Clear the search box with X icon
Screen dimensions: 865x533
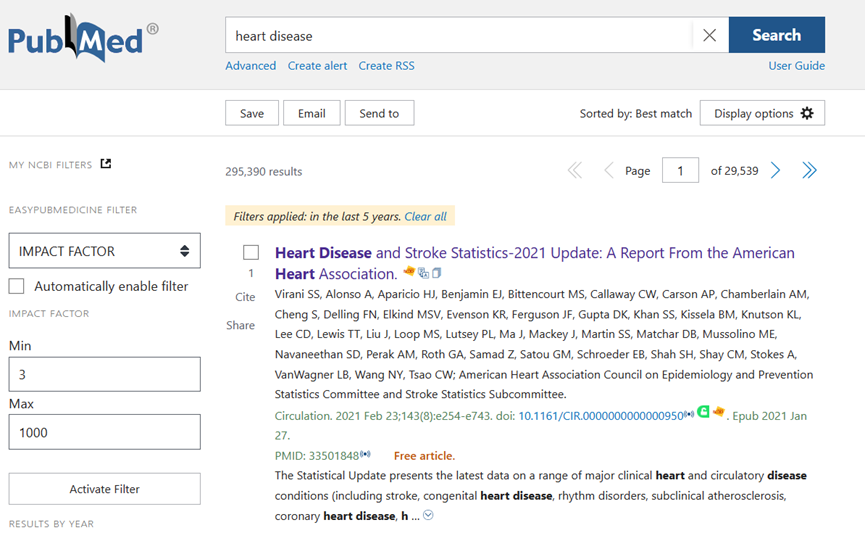tap(709, 35)
